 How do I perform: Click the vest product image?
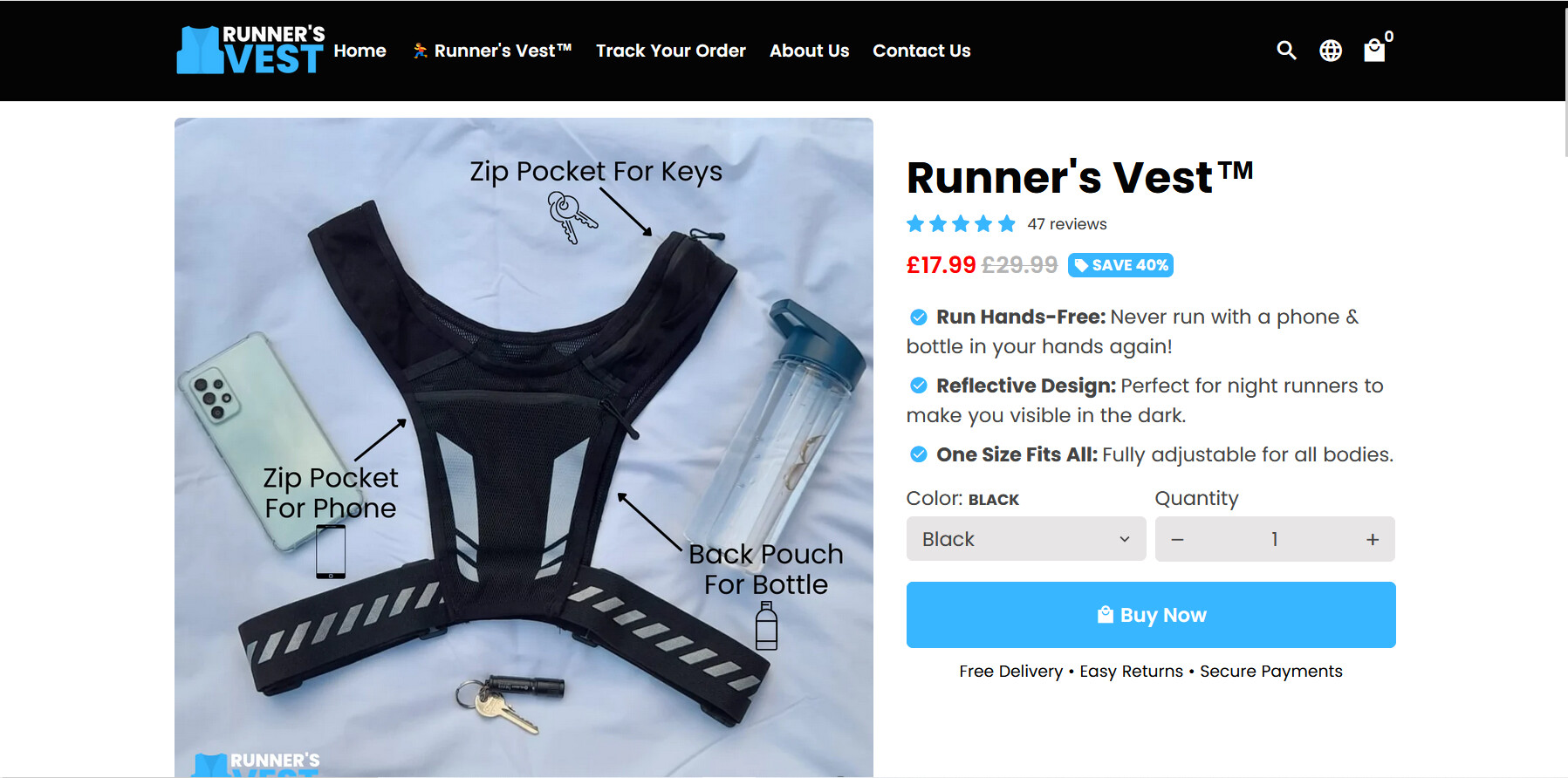[524, 447]
